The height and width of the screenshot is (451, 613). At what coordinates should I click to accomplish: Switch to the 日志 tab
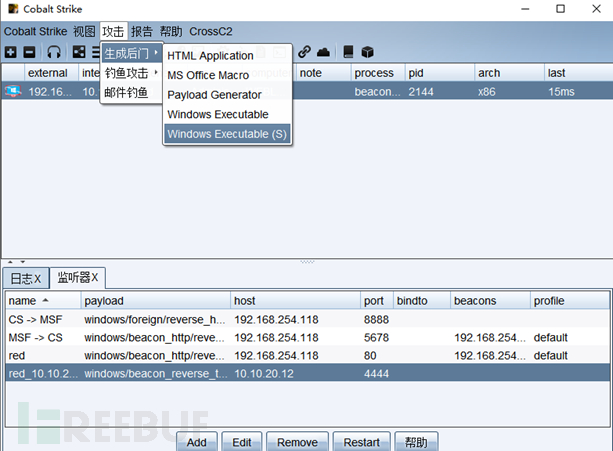26,278
